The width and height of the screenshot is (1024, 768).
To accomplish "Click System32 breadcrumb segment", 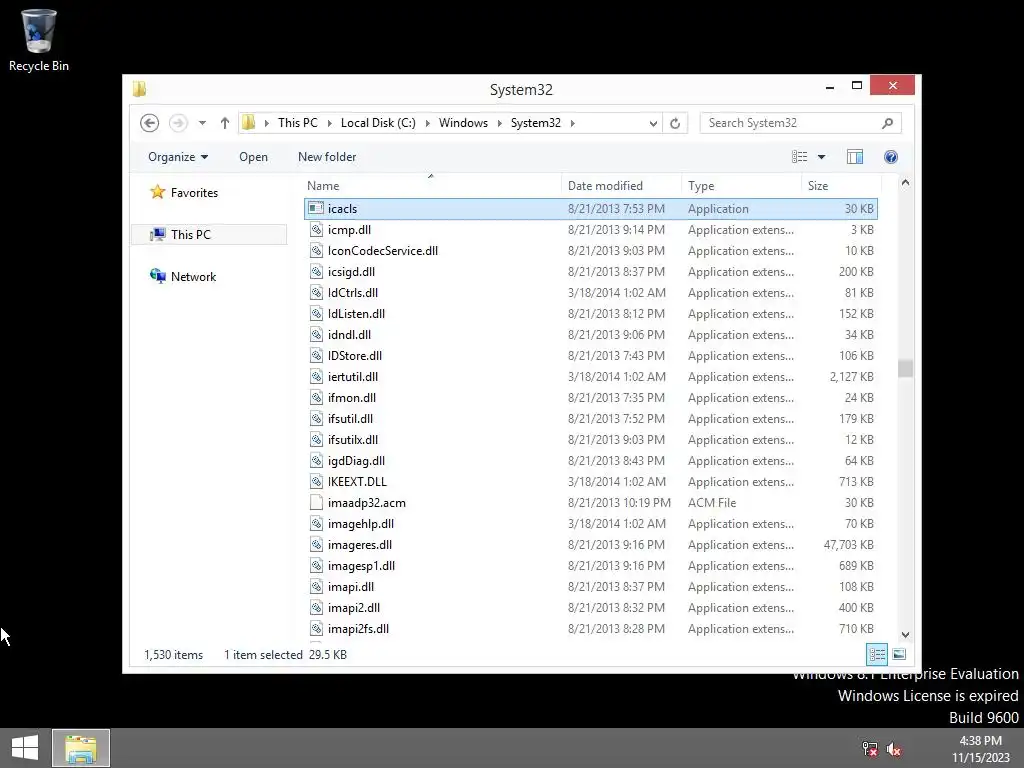I will (536, 123).
